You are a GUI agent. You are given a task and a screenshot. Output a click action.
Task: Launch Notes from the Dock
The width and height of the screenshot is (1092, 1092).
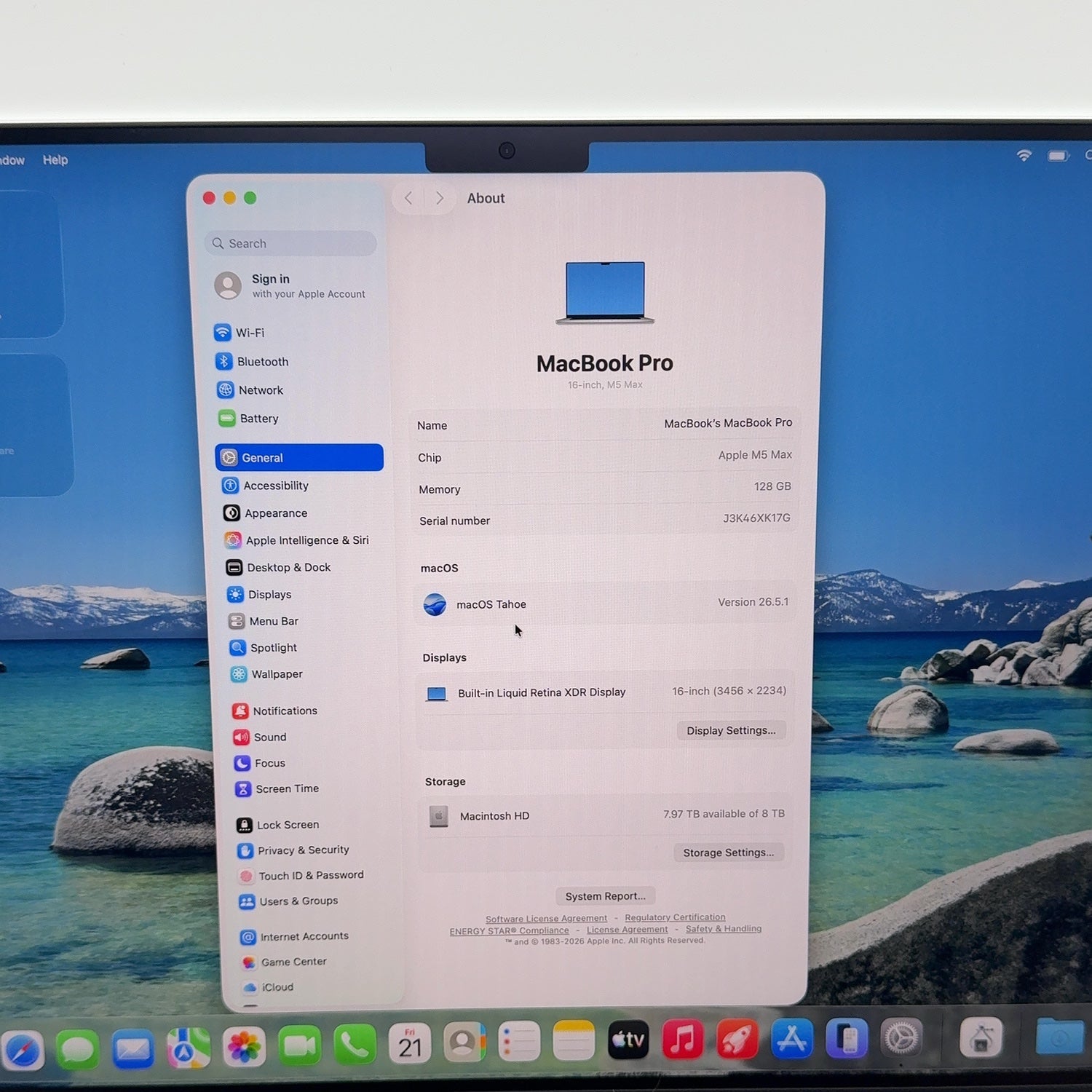[574, 1041]
